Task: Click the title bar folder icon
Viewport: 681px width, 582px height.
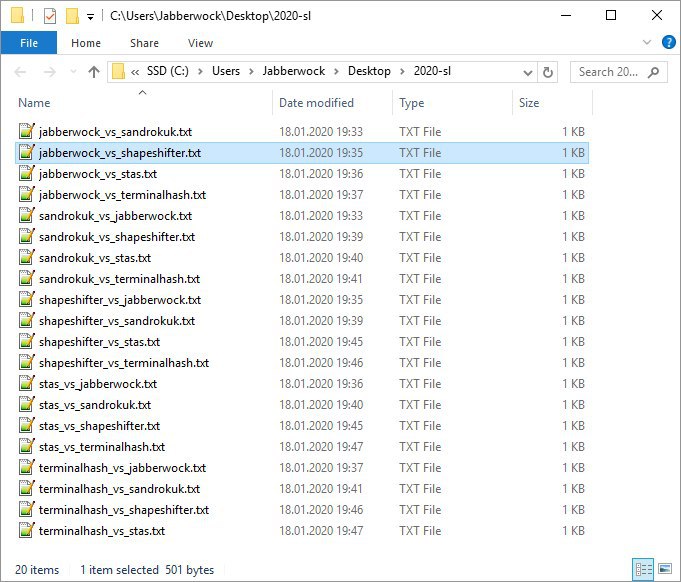Action: [17, 16]
